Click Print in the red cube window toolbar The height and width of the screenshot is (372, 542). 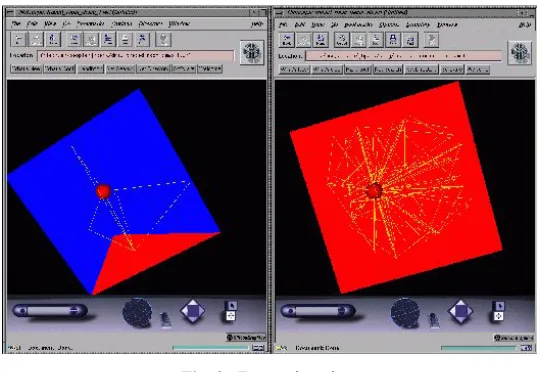point(393,40)
